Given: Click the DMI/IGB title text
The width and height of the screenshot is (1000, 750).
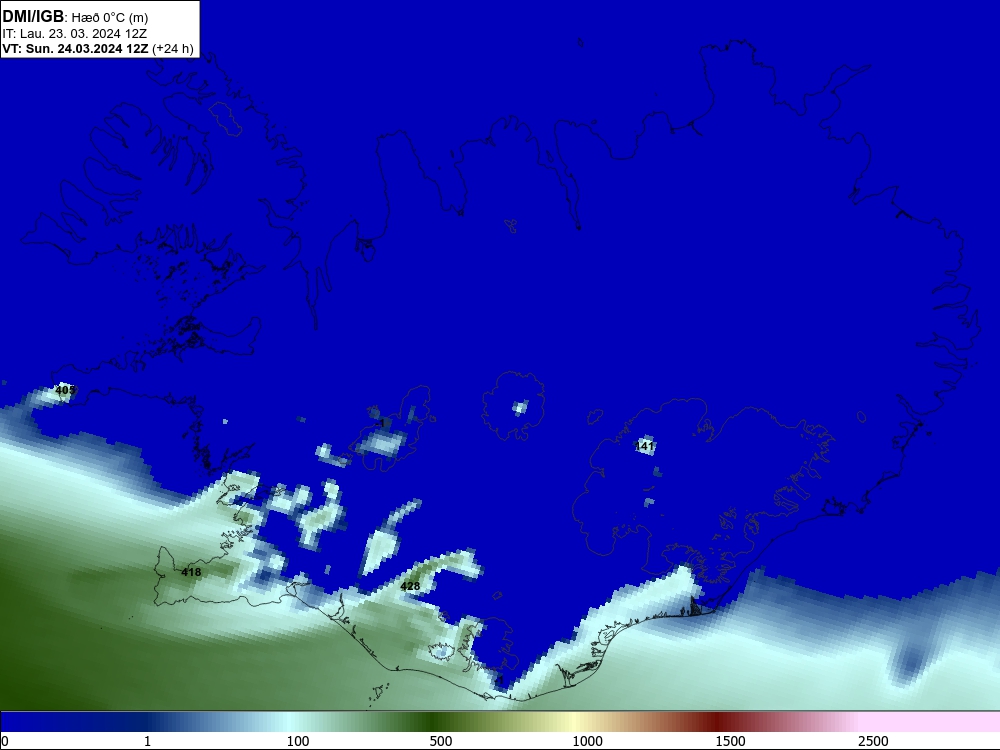Looking at the screenshot, I should tap(33, 17).
